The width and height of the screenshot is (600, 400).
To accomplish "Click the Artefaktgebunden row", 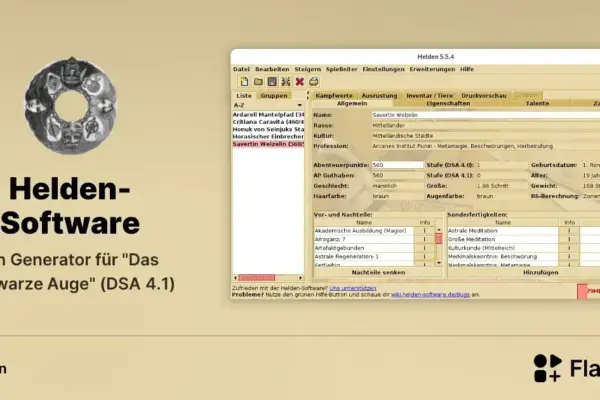I will (364, 248).
